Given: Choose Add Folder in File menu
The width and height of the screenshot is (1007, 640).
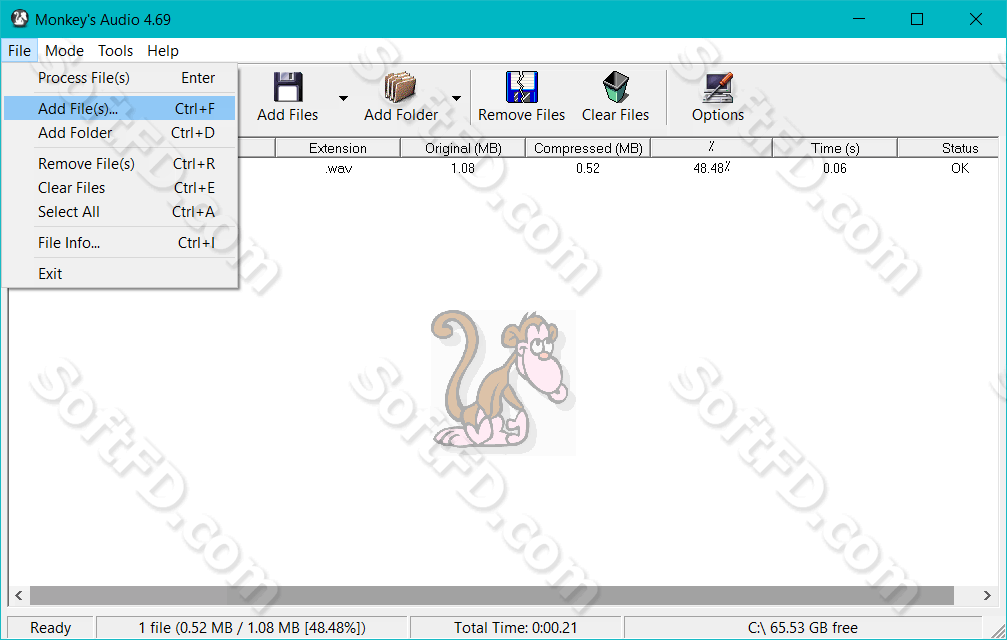Looking at the screenshot, I should coord(120,133).
